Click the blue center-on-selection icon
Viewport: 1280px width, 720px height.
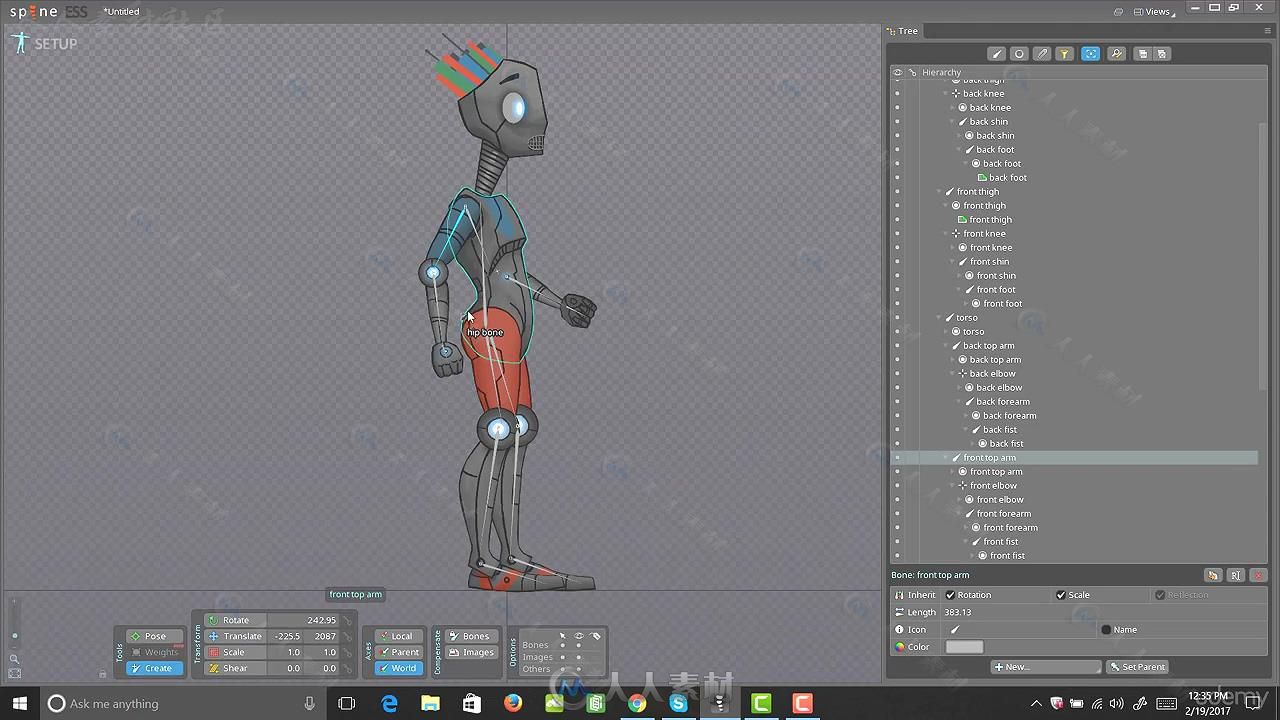1091,54
